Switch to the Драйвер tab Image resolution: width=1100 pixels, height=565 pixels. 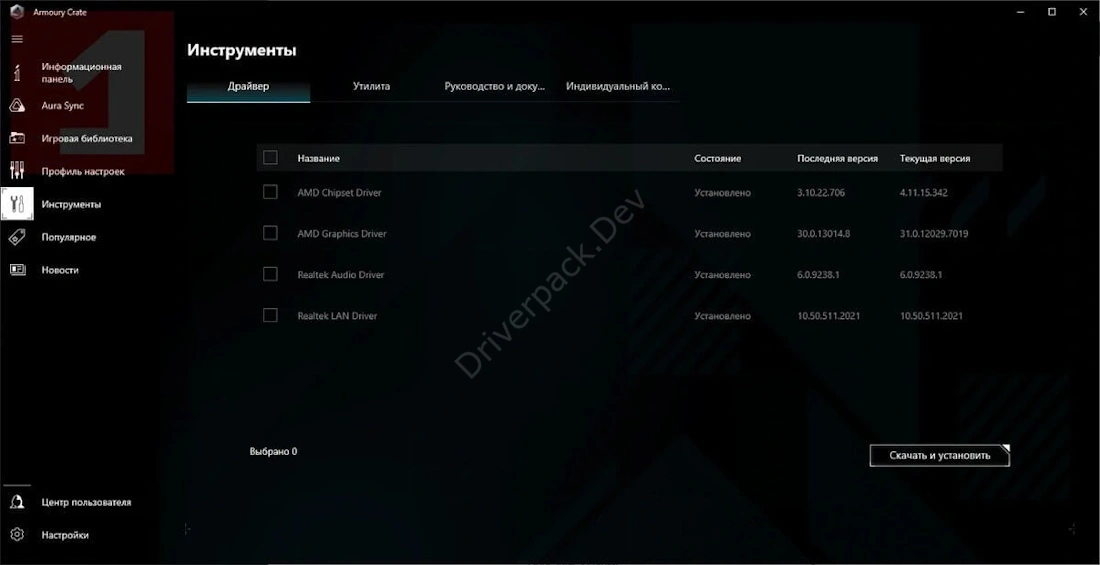tap(248, 87)
